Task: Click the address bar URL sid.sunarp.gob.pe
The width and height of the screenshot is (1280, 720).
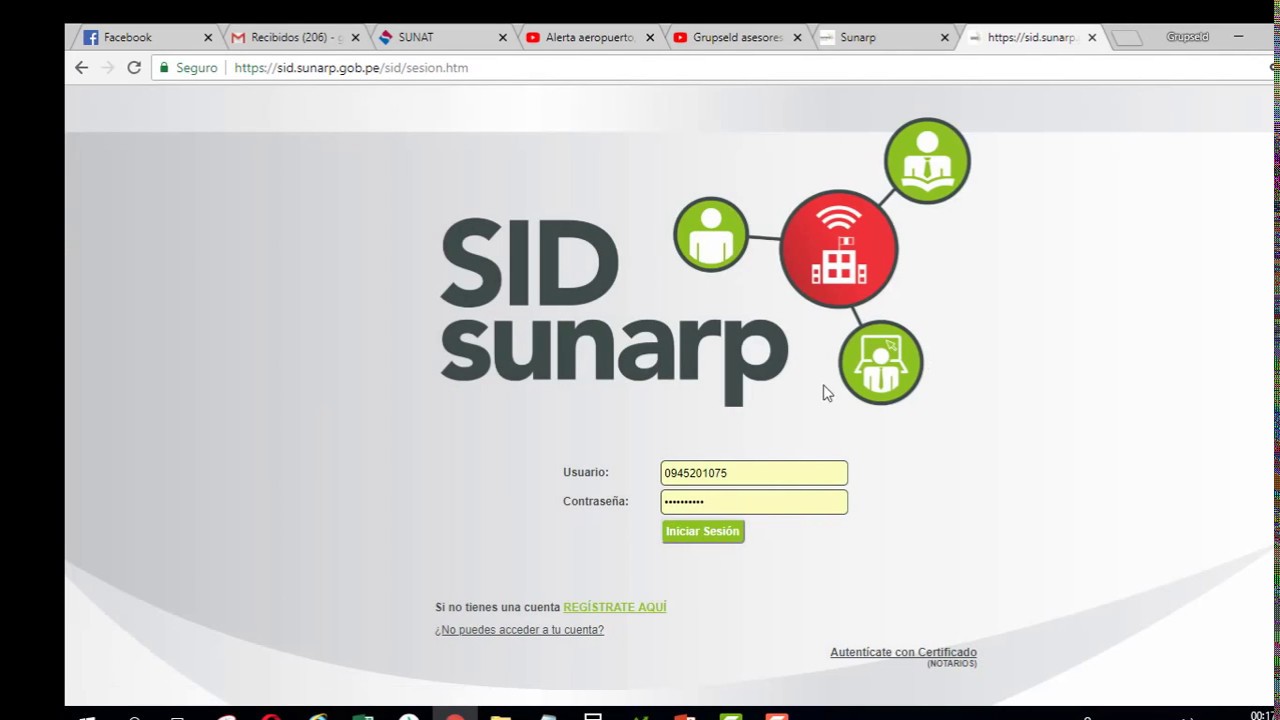Action: [351, 68]
